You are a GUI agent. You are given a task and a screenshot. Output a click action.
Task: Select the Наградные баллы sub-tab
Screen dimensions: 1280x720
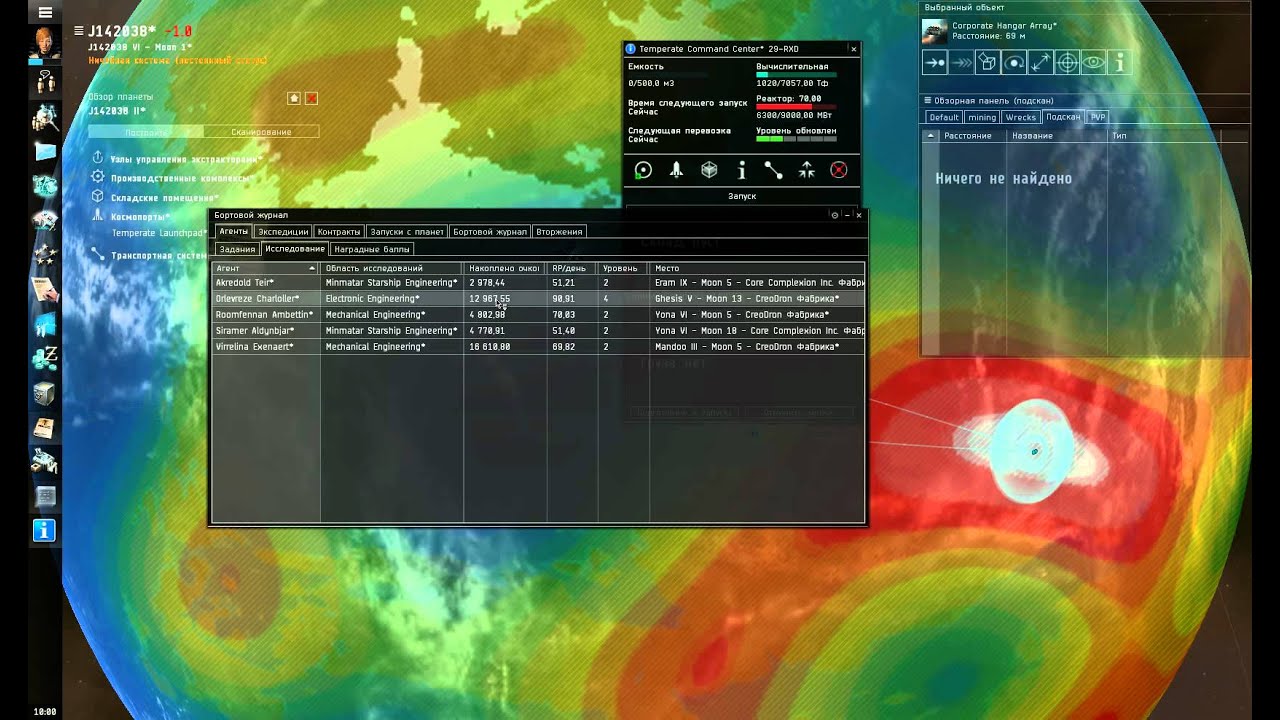[371, 249]
